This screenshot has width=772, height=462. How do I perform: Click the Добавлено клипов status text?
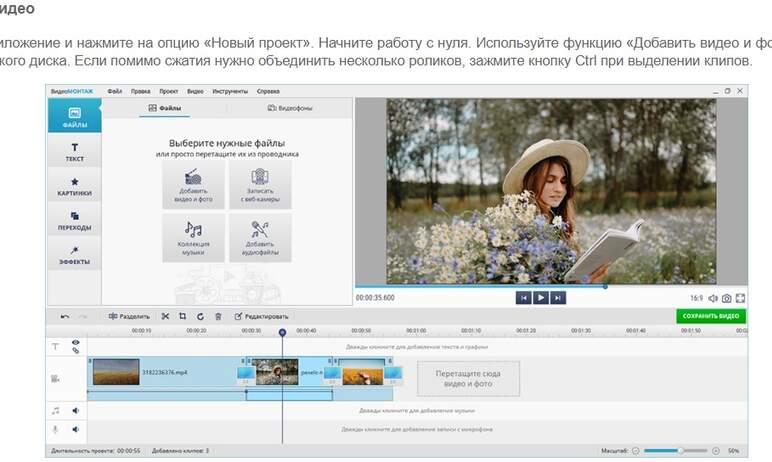tap(181, 451)
